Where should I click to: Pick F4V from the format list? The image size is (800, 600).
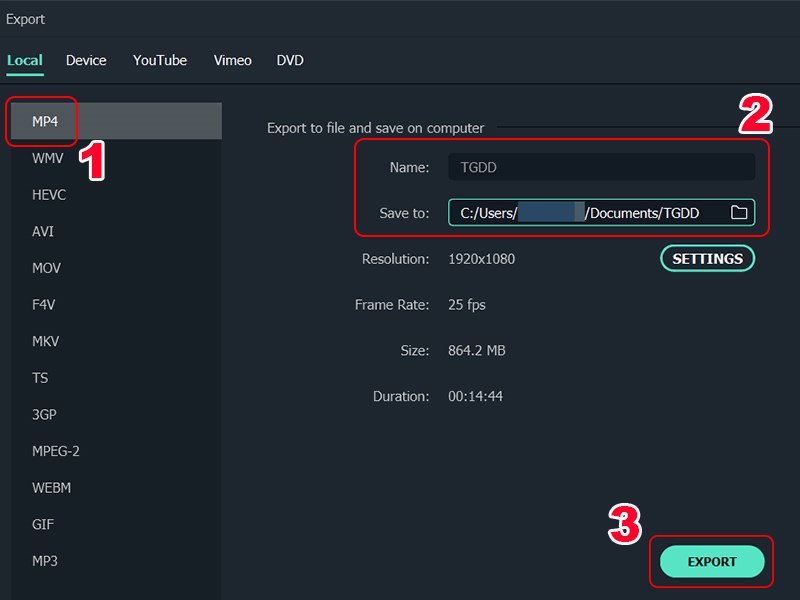point(116,305)
